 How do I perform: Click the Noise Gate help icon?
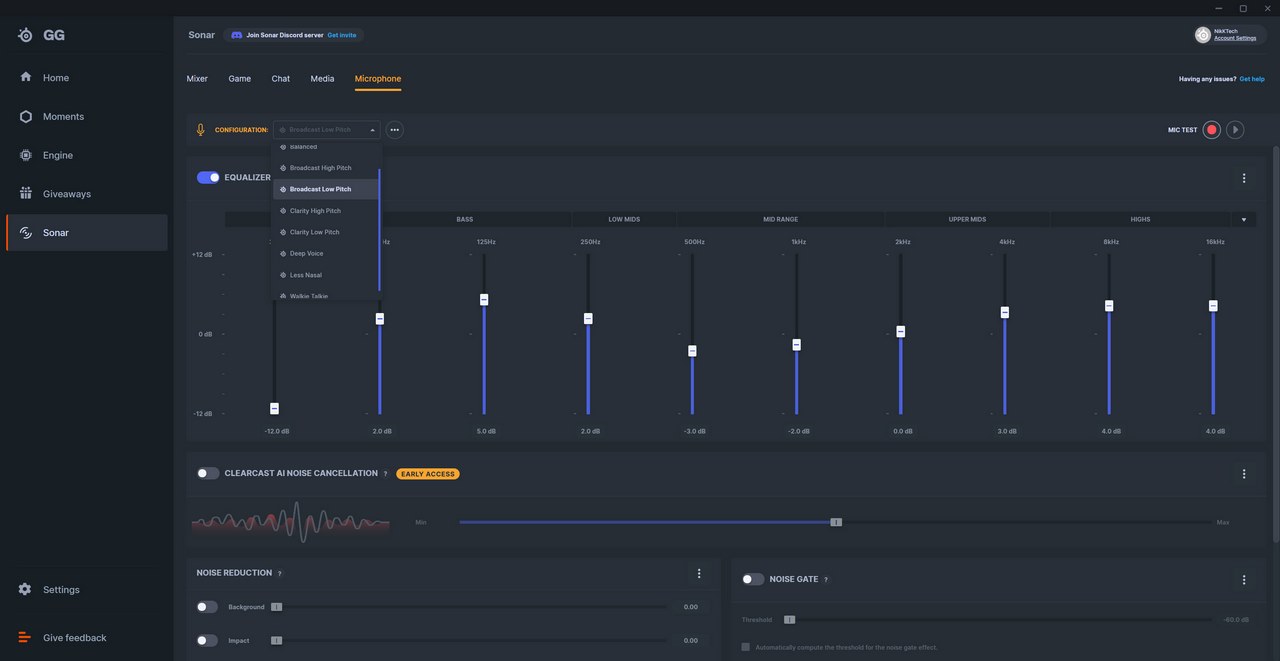coord(826,579)
